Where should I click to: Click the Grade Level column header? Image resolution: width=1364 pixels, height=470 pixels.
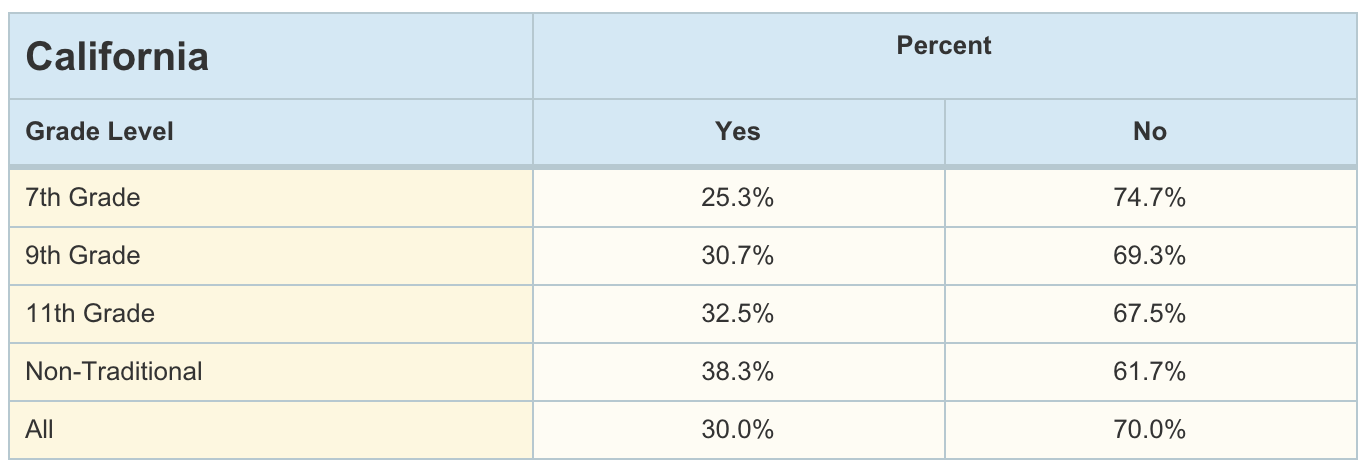99,131
